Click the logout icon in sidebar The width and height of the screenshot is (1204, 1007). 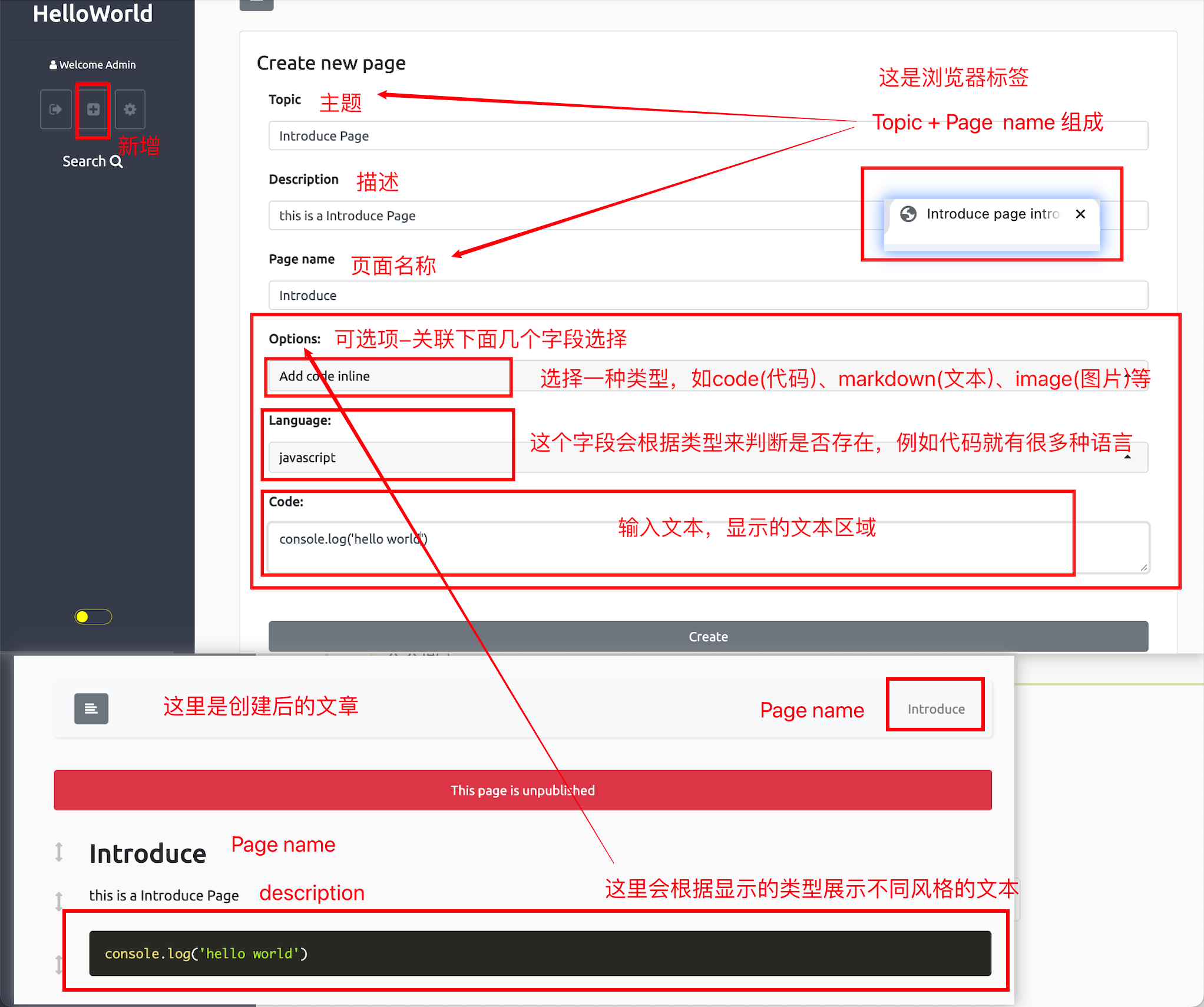(x=56, y=110)
